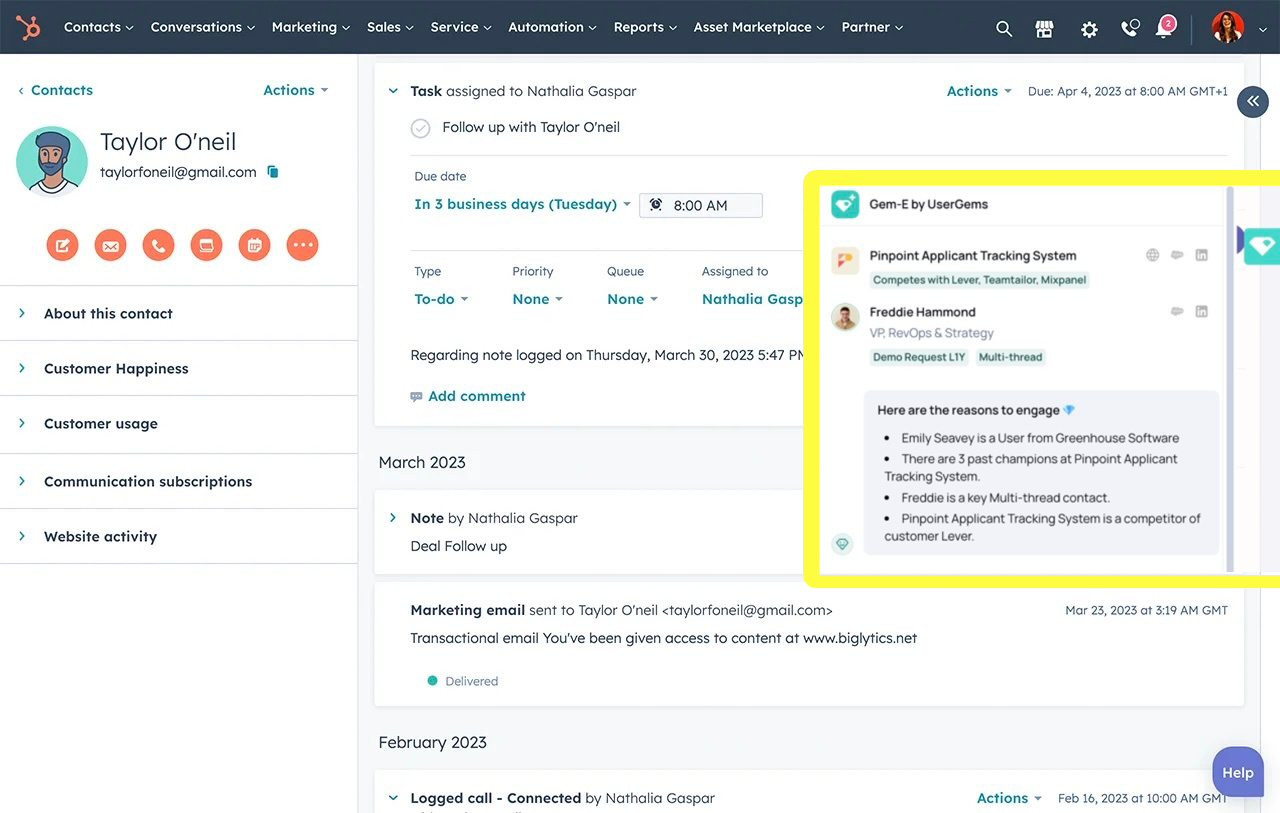Click the 8:00 AM time field
Screen dimensions: 1280x813
coord(701,205)
